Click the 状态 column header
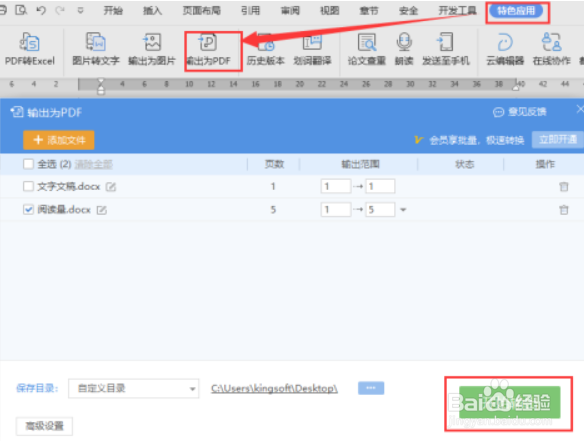Image resolution: width=584 pixels, height=441 pixels. 464,164
